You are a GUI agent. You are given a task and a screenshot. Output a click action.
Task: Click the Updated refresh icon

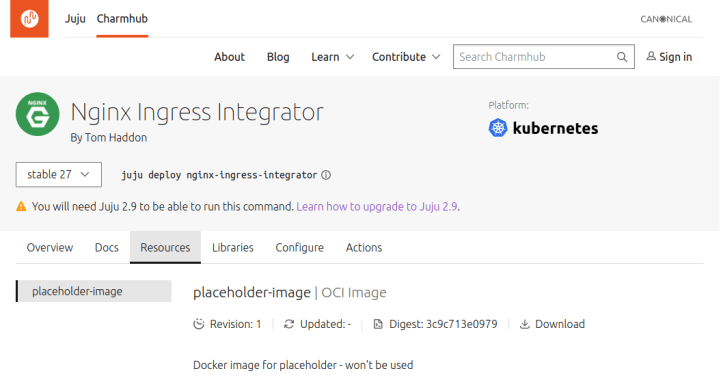(289, 324)
